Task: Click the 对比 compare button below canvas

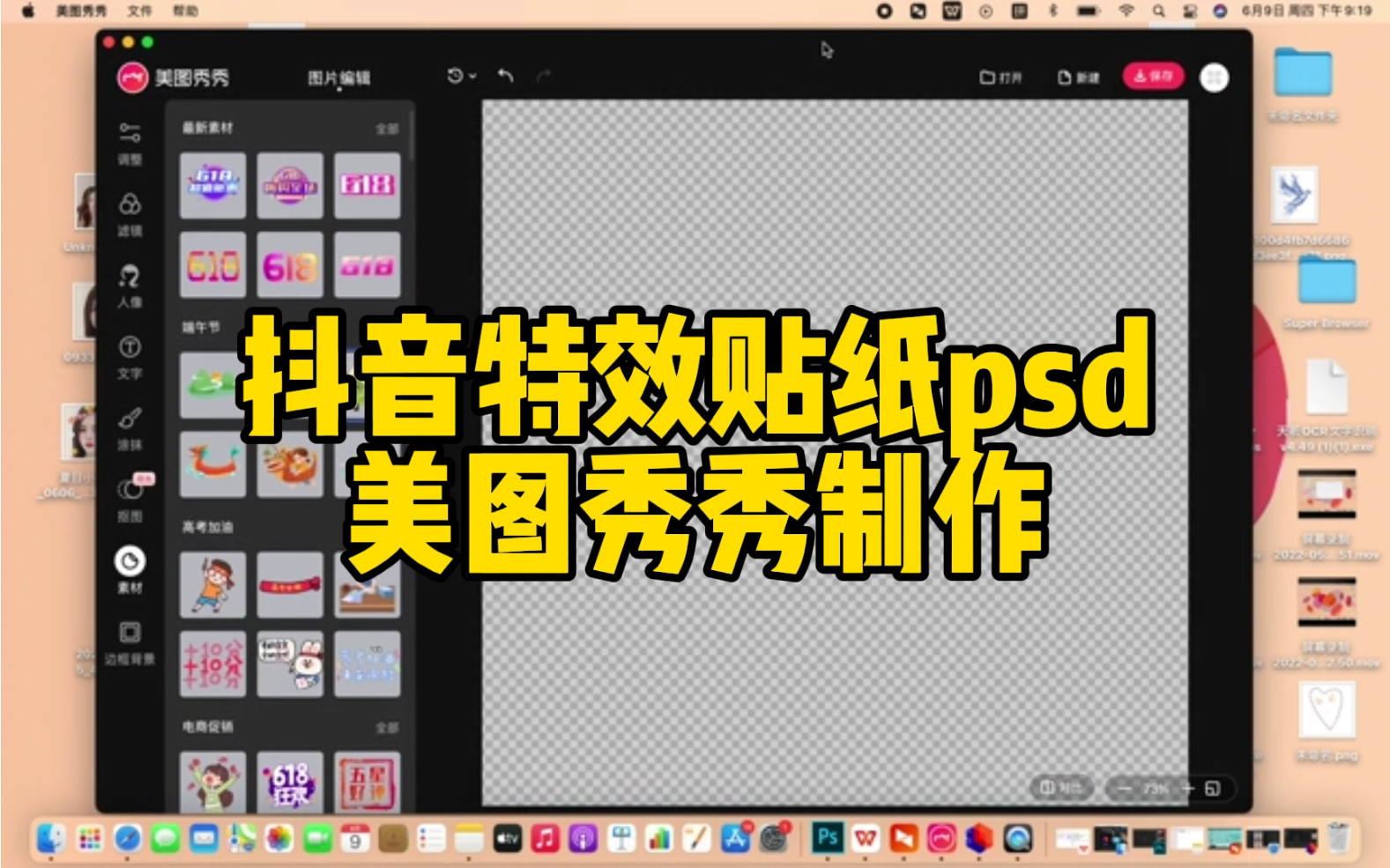Action: pyautogui.click(x=1061, y=788)
